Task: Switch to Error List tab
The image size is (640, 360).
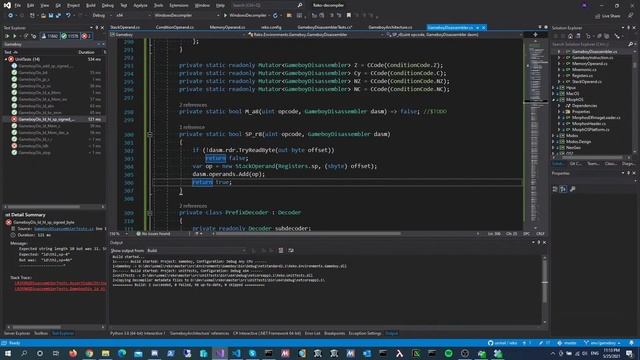Action: 313,333
